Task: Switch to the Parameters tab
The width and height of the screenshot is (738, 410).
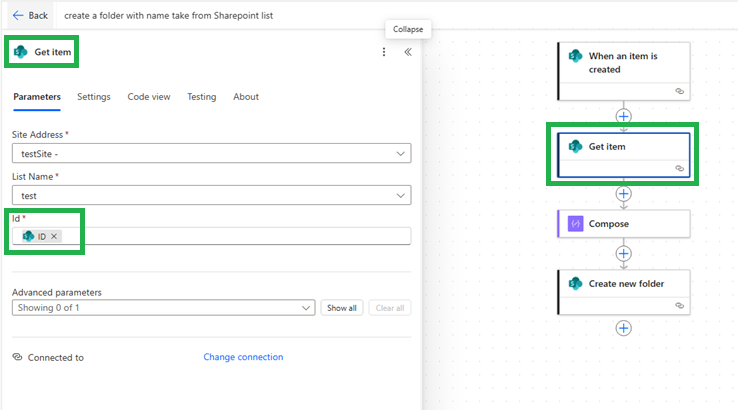Action: coord(37,96)
